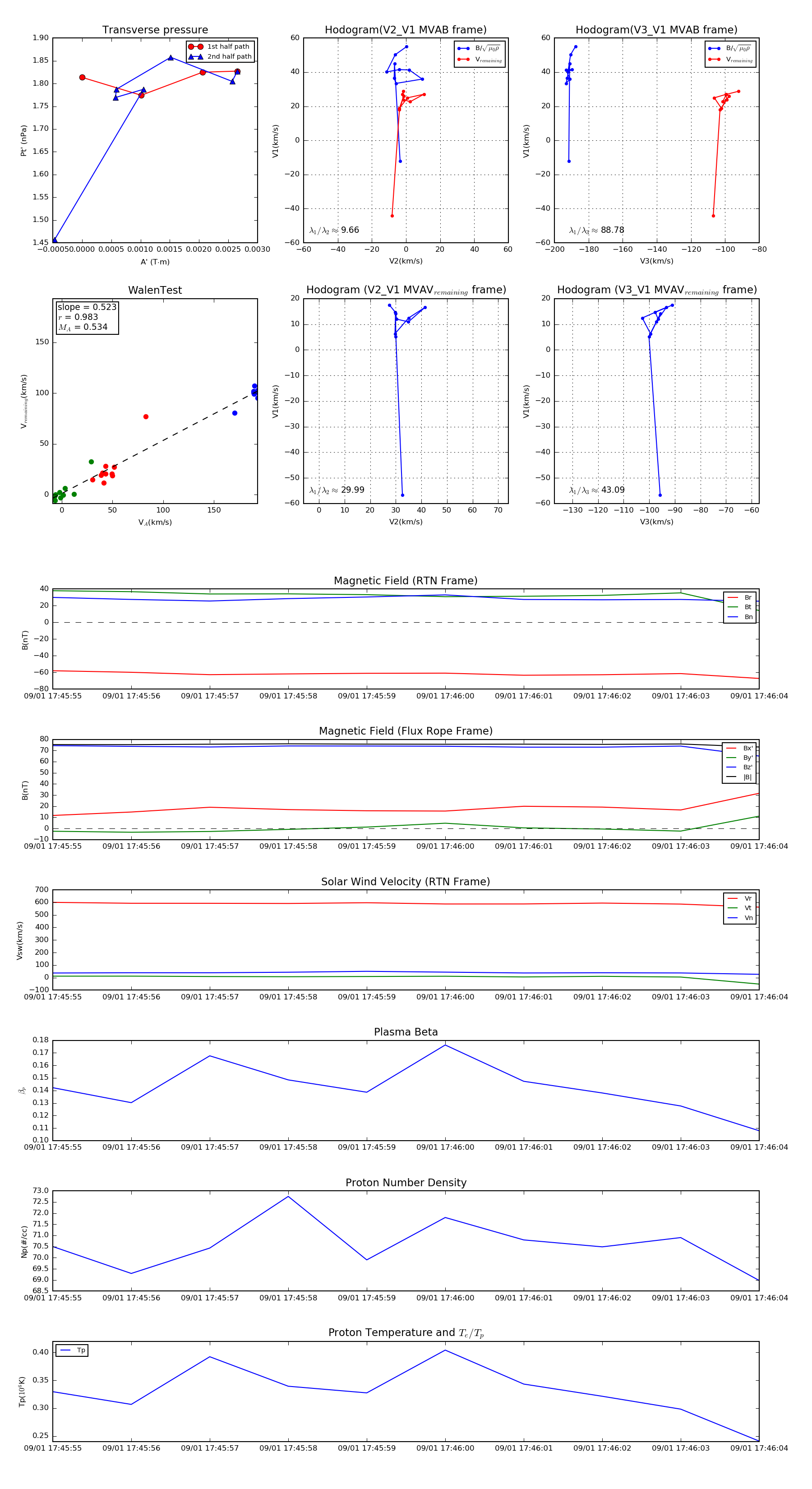This screenshot has width=812, height=1489.
Task: Click the 'Bn' legend entry
Action: 740,617
